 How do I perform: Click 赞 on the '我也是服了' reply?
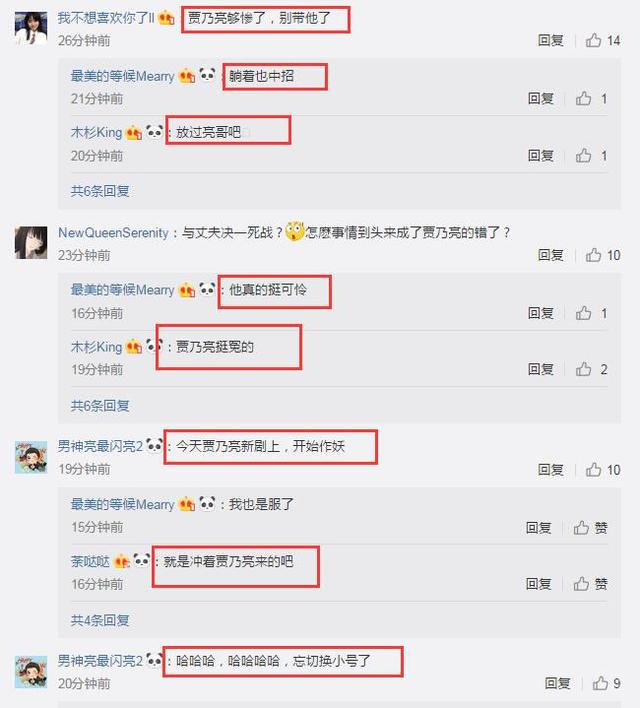click(x=590, y=527)
